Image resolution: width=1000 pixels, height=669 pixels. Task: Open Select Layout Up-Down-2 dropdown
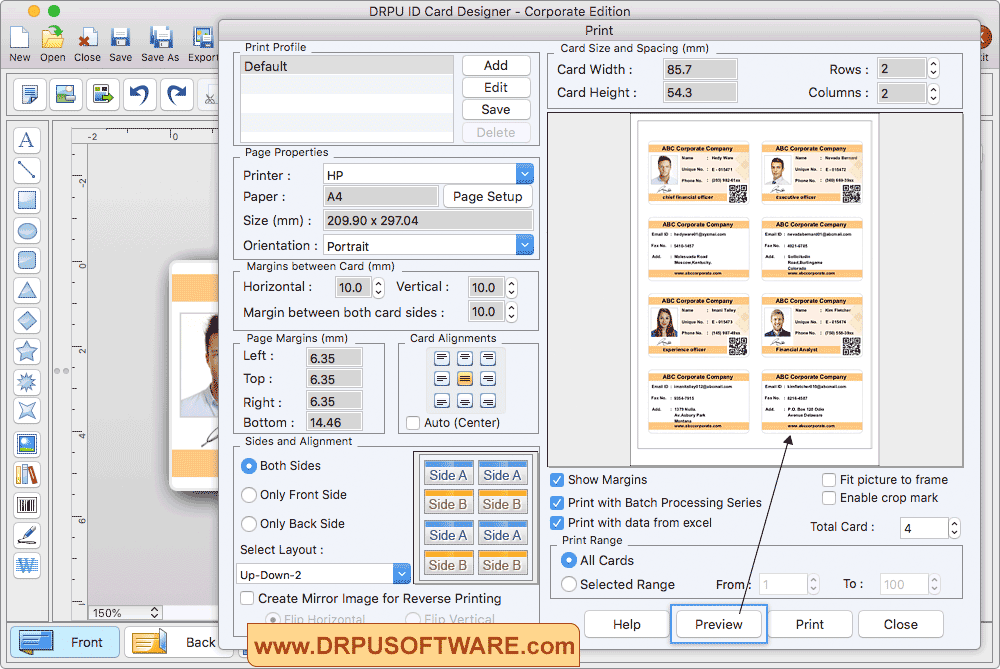click(x=401, y=574)
